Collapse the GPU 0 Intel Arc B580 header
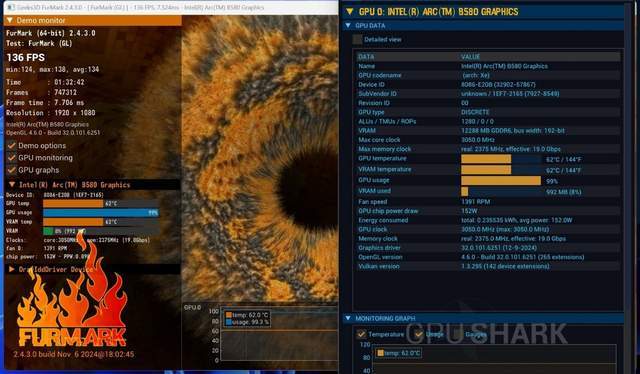Image resolution: width=640 pixels, height=374 pixels. coord(350,11)
